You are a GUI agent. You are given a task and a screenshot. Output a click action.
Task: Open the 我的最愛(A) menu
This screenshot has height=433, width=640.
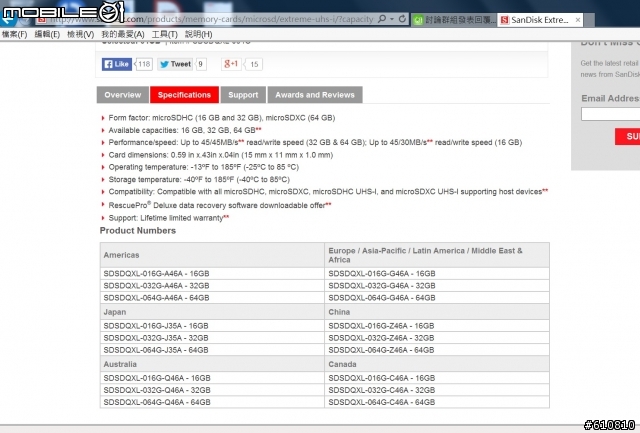click(x=123, y=34)
